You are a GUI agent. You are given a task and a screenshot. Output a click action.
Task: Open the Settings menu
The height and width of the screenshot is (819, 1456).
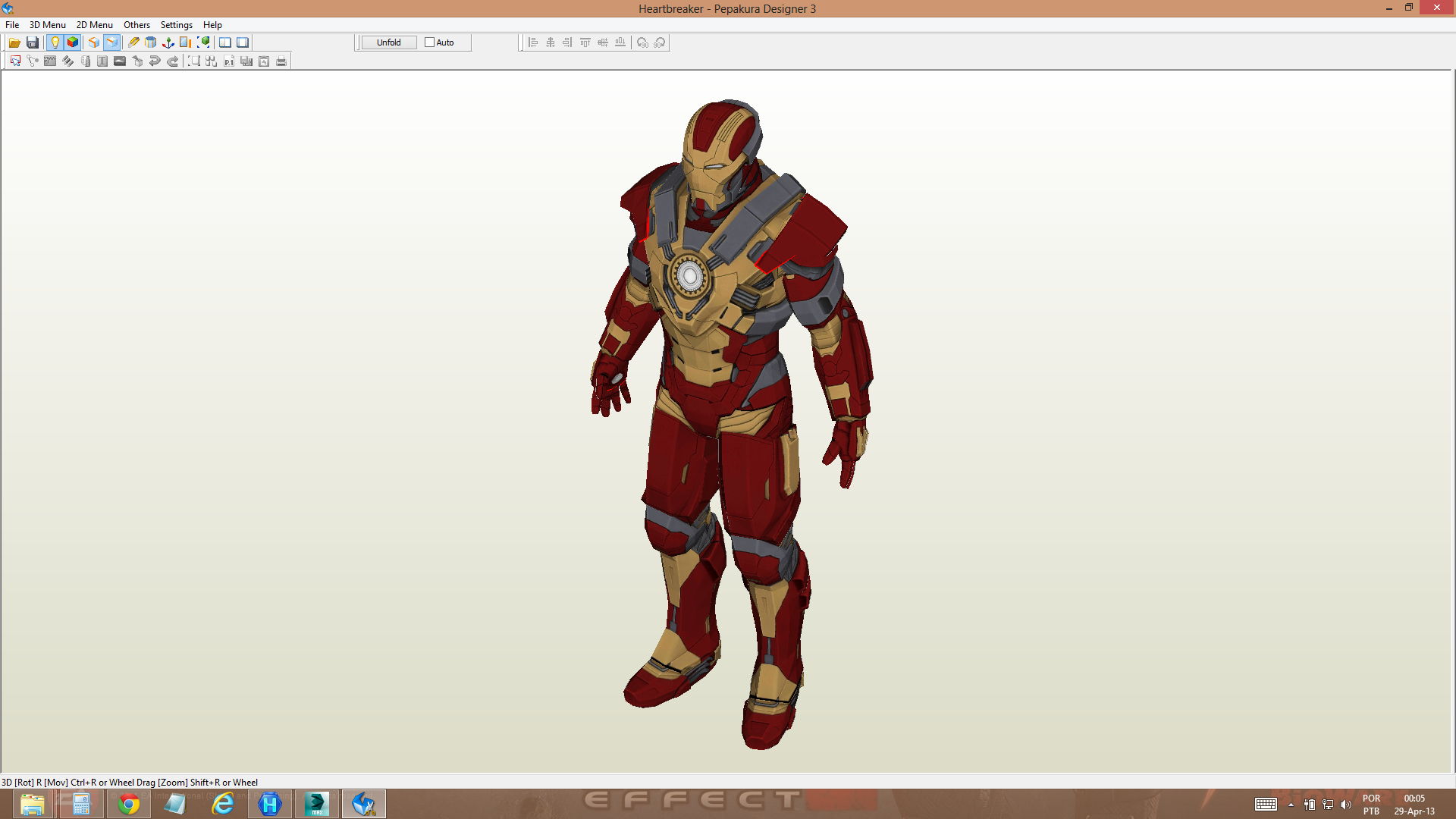(x=177, y=25)
